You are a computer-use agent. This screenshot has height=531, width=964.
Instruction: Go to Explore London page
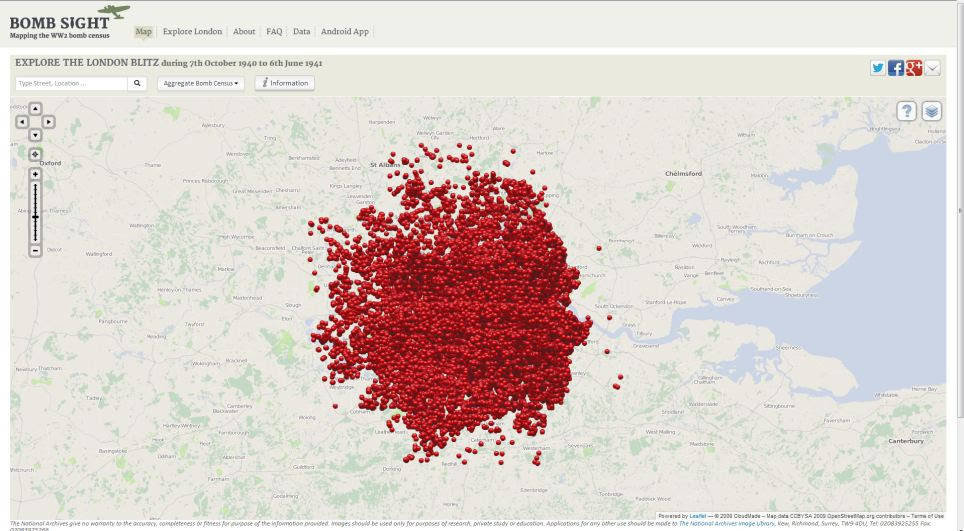click(192, 31)
